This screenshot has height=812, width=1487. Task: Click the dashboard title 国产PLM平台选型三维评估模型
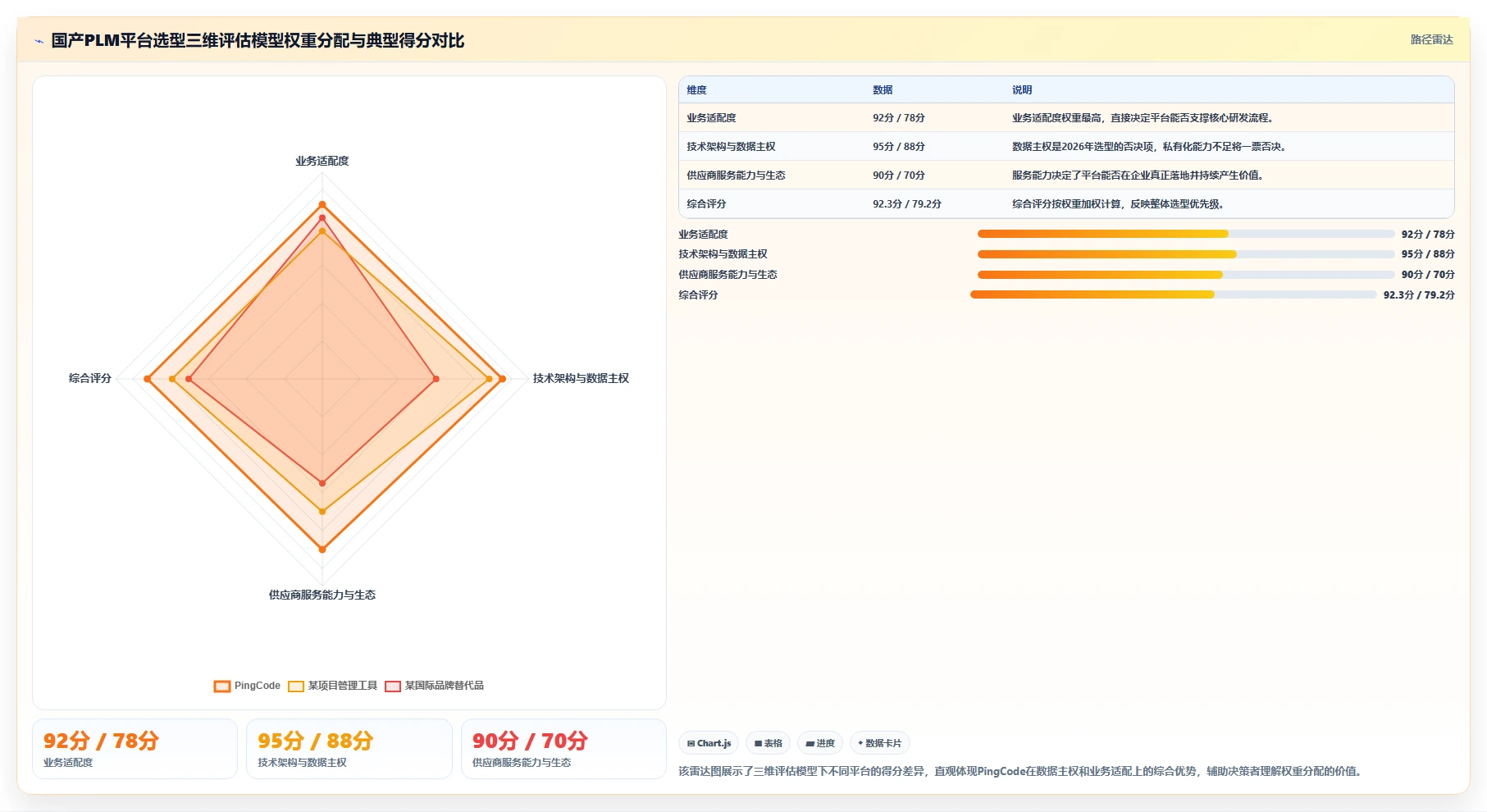(x=258, y=41)
